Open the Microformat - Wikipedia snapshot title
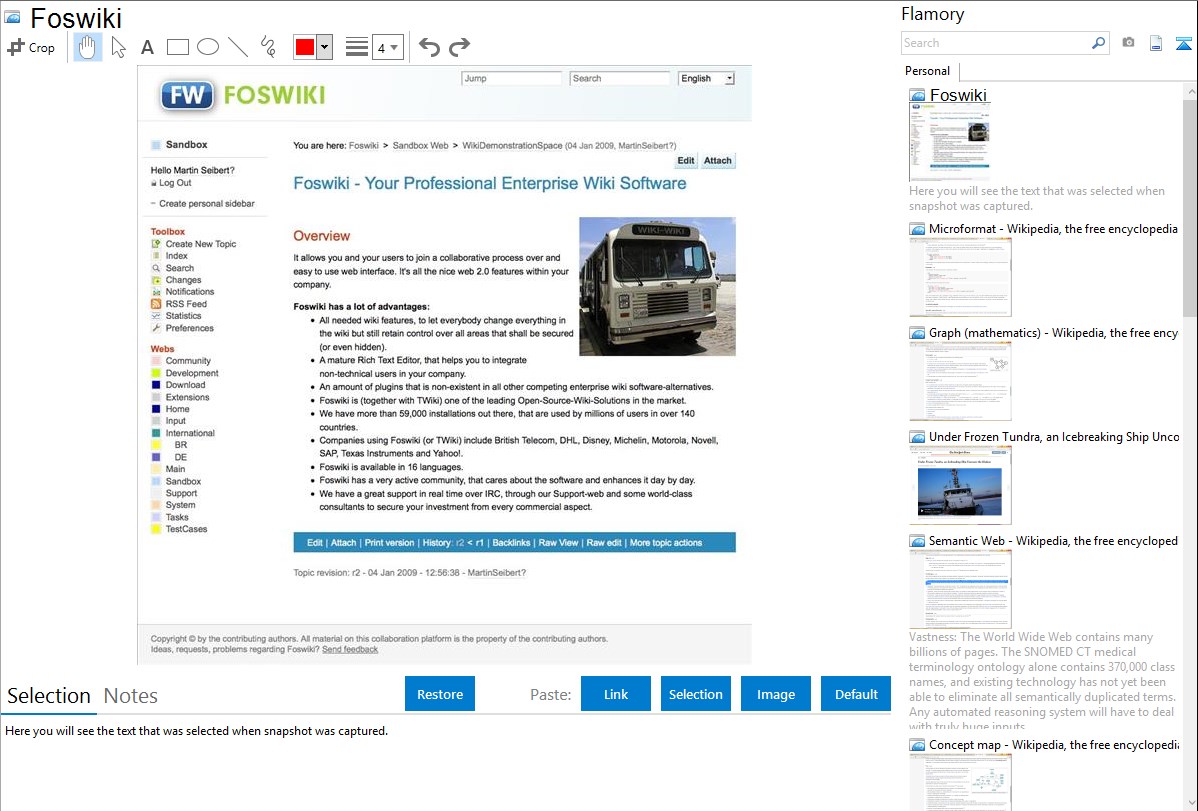The image size is (1198, 811). [x=1053, y=229]
